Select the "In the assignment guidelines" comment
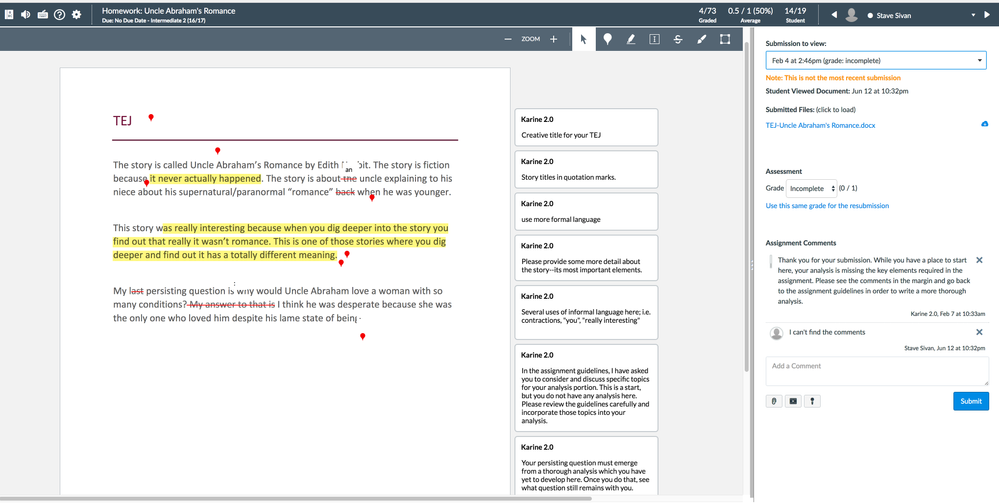This screenshot has height=504, width=999. coord(586,388)
